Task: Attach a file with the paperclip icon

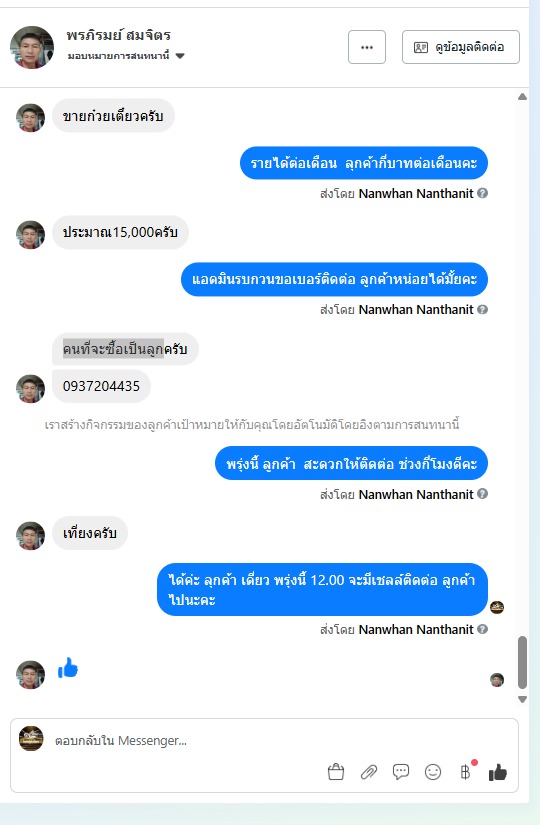Action: (x=368, y=772)
